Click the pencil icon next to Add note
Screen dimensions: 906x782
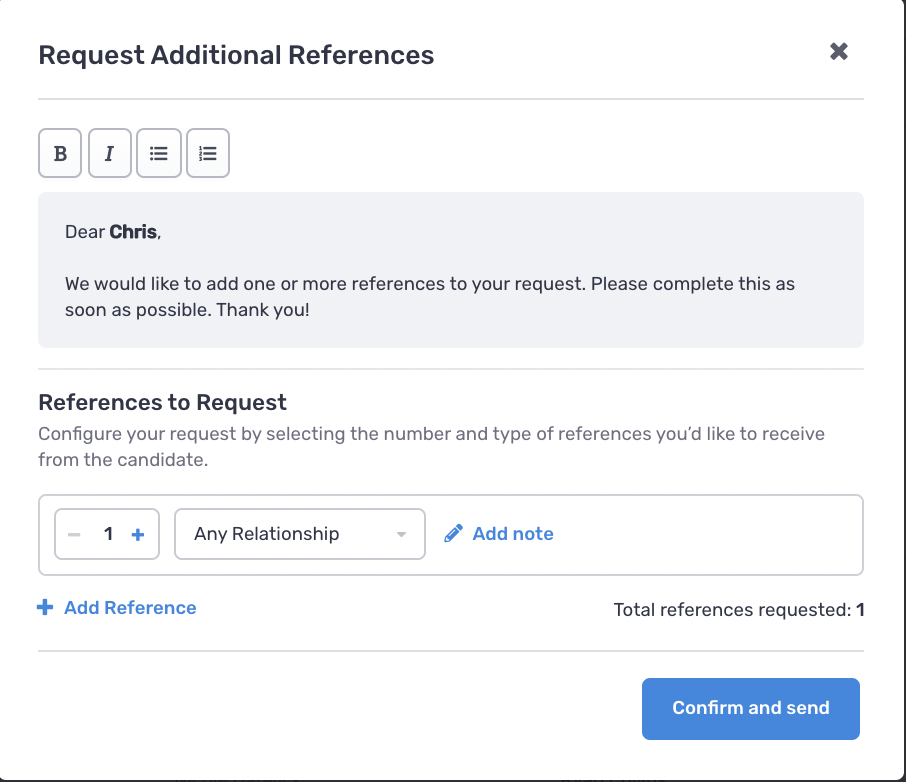click(453, 533)
